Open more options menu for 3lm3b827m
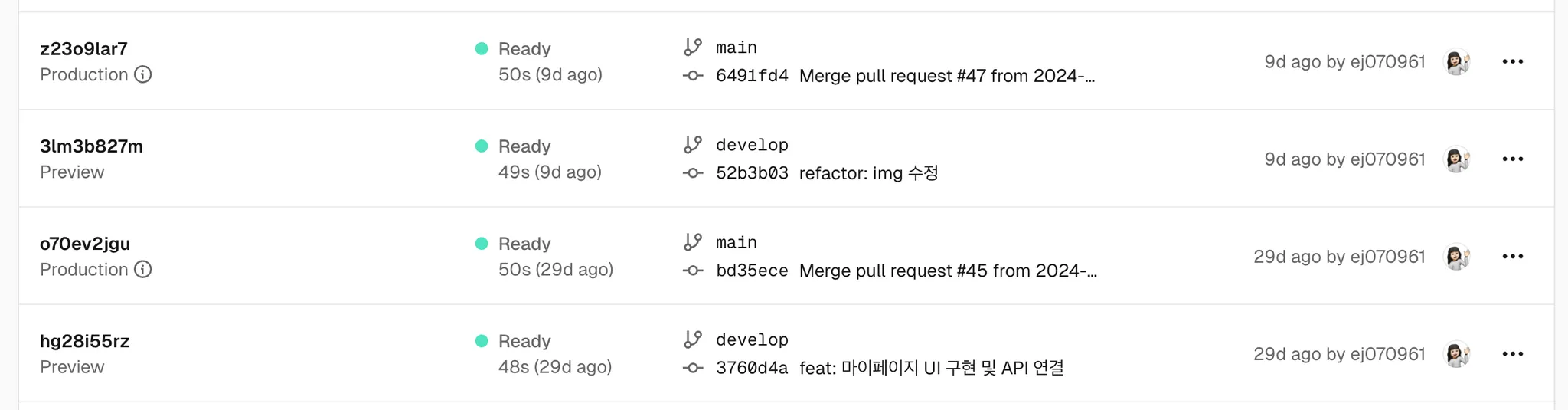The width and height of the screenshot is (1568, 410). (1513, 159)
